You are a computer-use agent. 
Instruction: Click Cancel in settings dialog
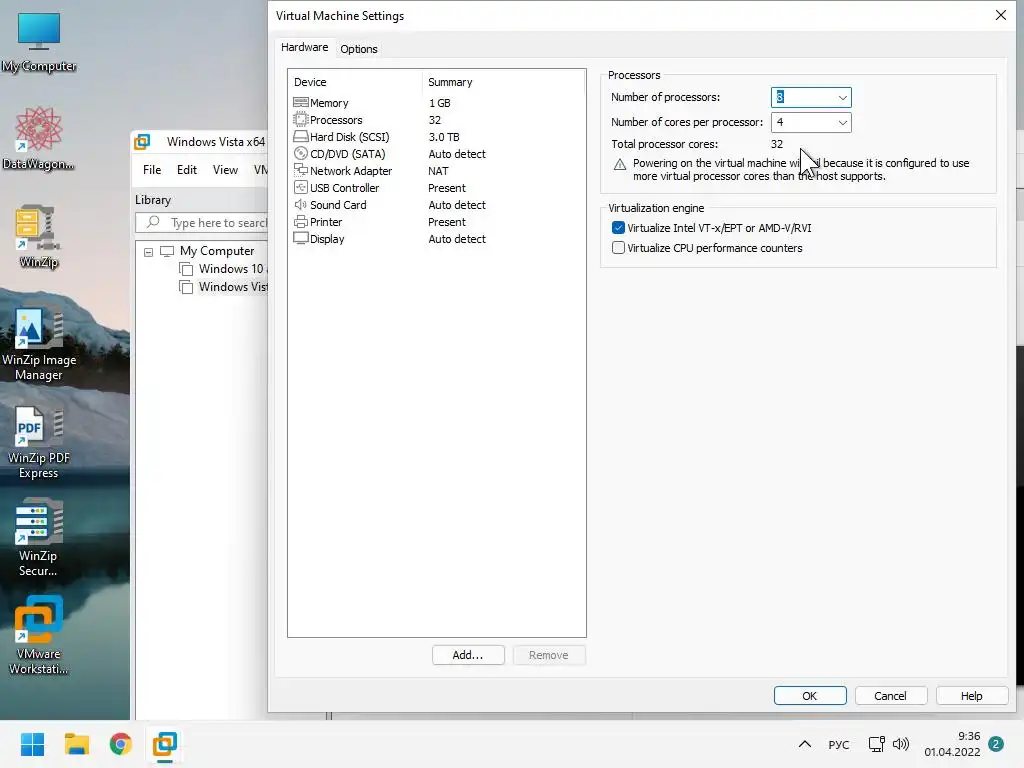(x=890, y=696)
